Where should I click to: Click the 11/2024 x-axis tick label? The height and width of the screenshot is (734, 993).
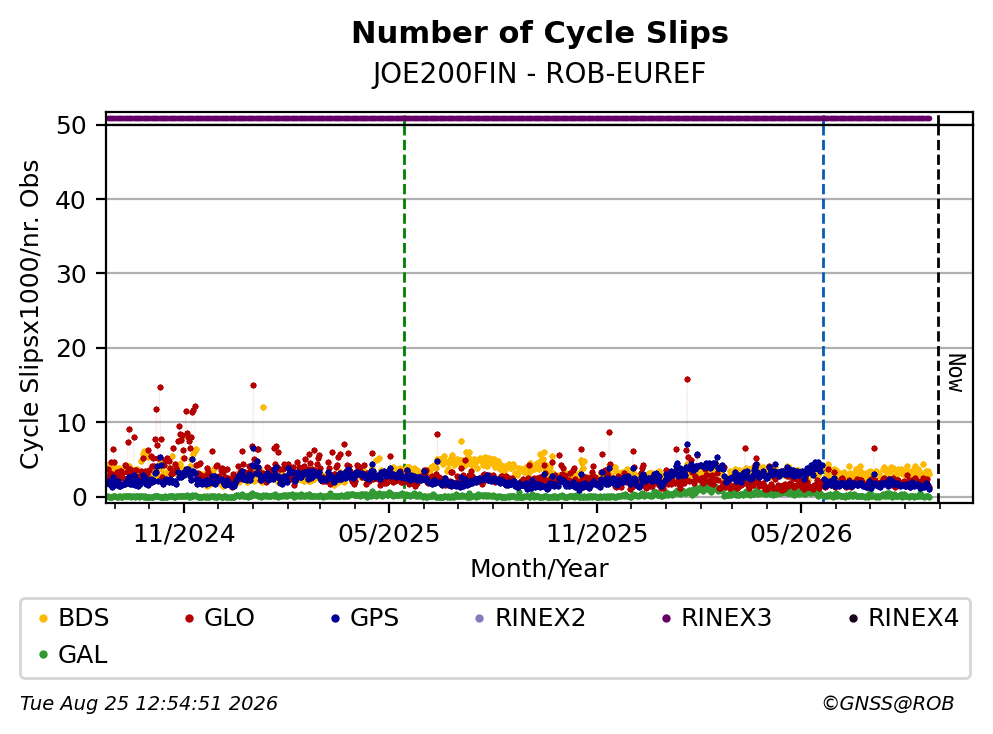(184, 534)
